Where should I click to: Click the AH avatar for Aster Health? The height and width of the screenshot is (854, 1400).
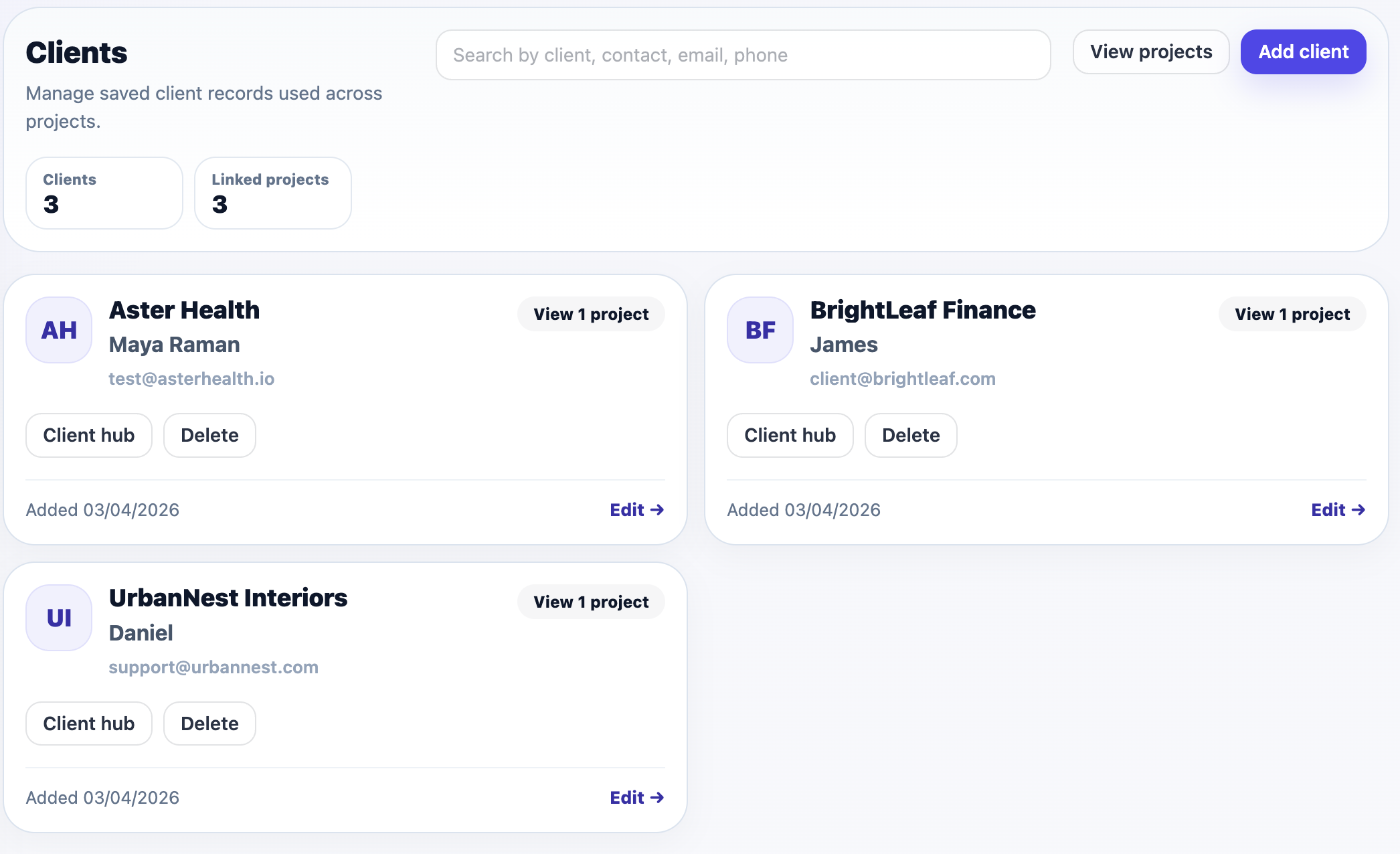[59, 330]
